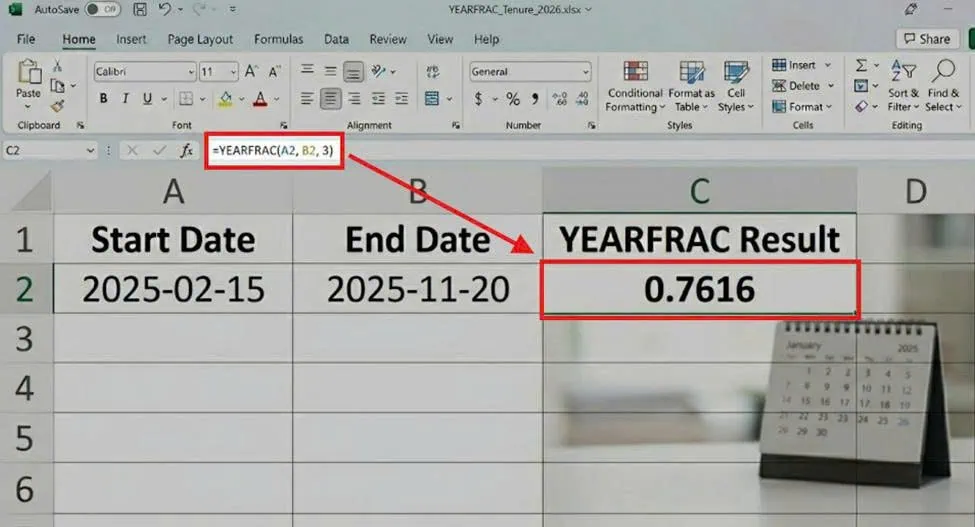Click the Increase Indent icon
Screen dimensions: 975x527
point(402,98)
